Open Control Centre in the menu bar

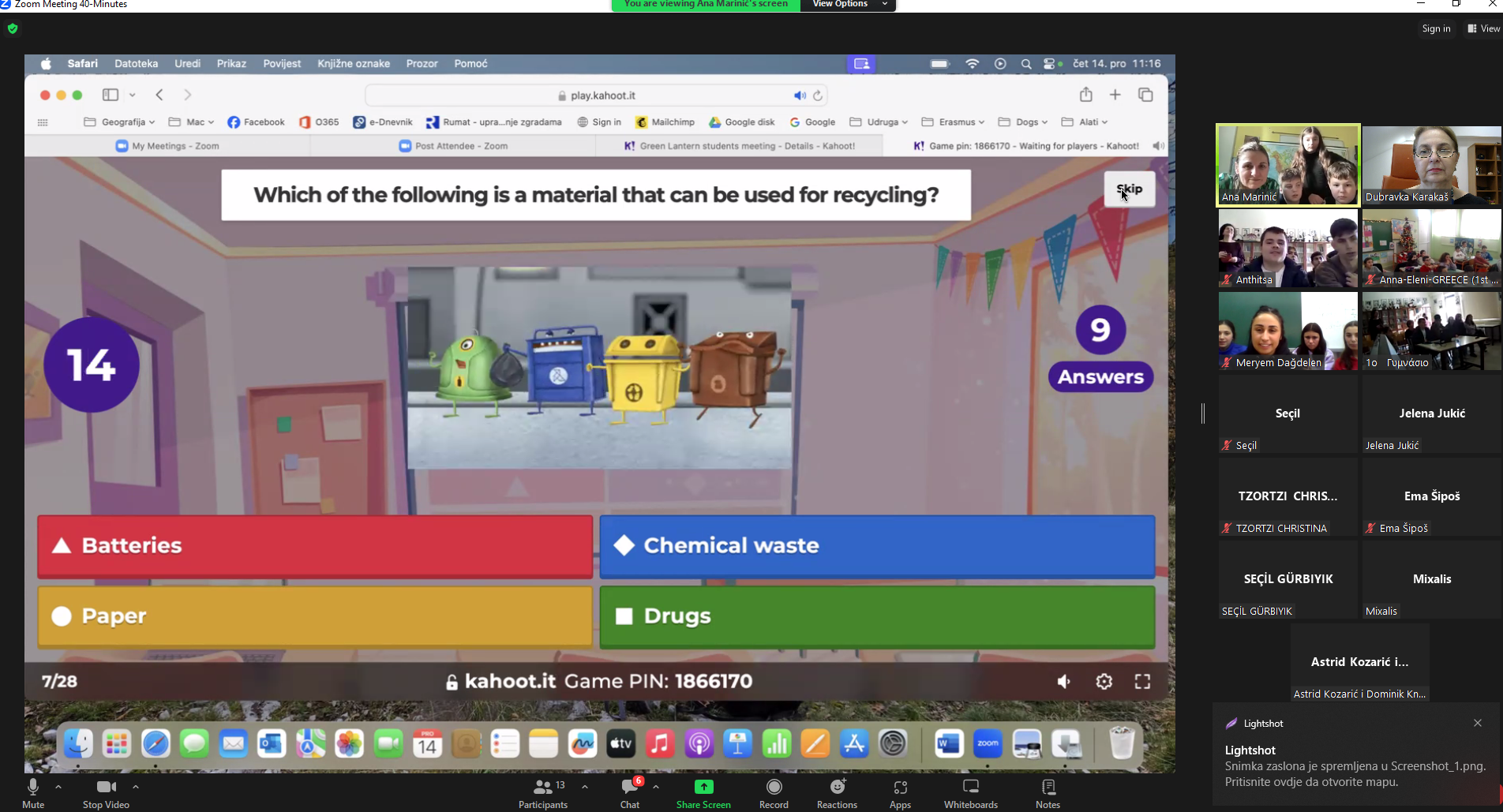(x=1050, y=64)
